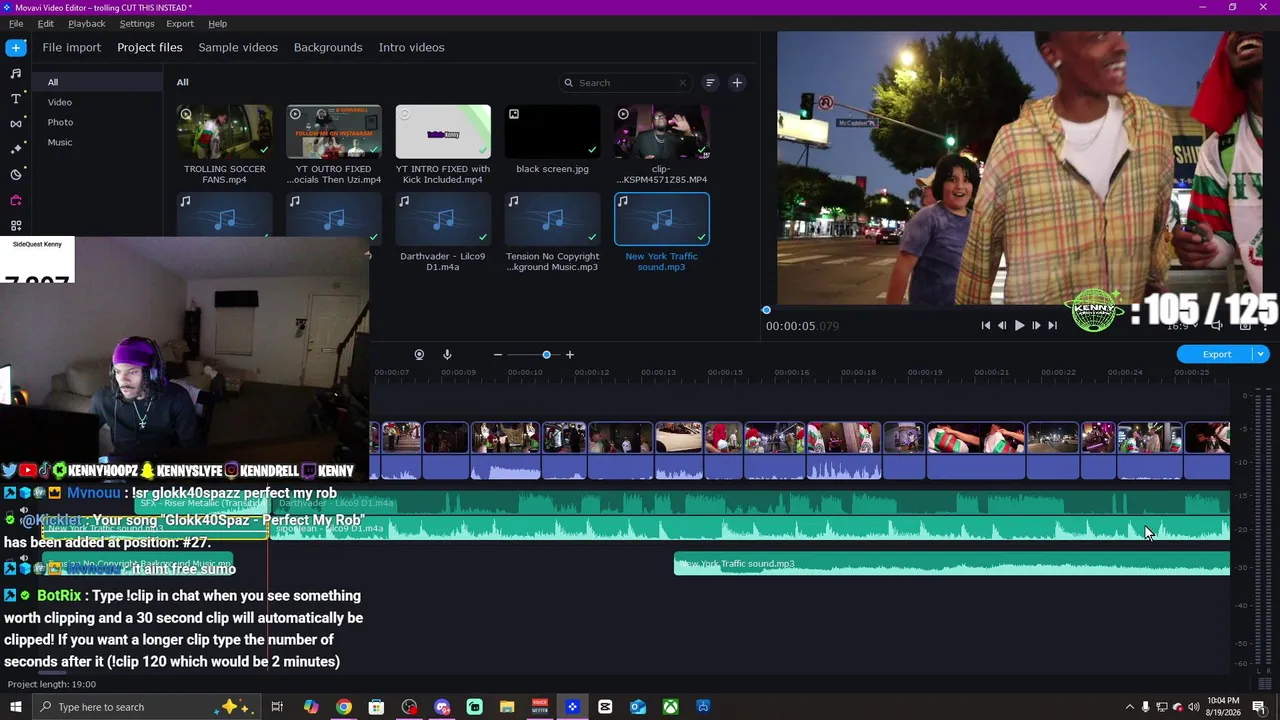Open the More tools grid icon
This screenshot has height=720, width=1280.
click(x=16, y=226)
